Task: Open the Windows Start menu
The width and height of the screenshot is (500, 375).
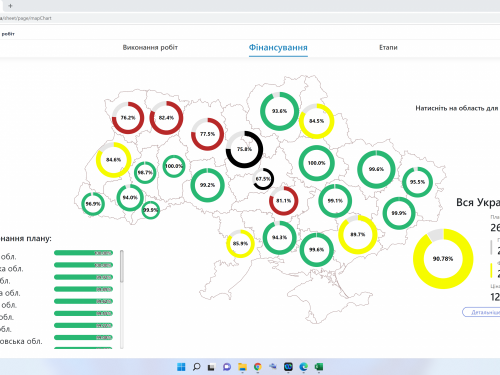Action: pos(181,367)
